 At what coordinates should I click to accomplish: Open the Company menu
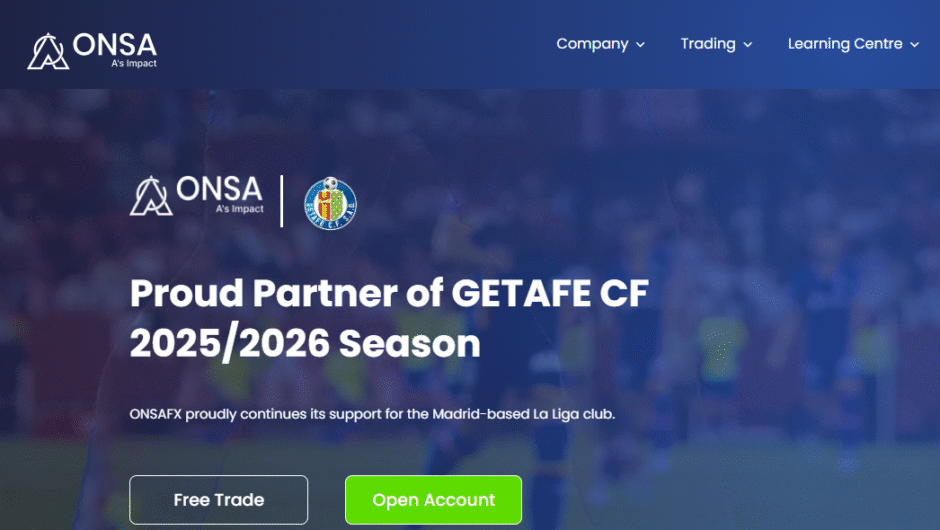coord(601,44)
